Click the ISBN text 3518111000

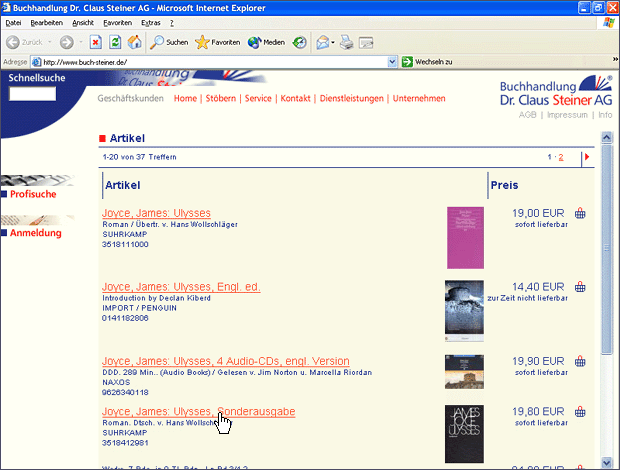(125, 245)
